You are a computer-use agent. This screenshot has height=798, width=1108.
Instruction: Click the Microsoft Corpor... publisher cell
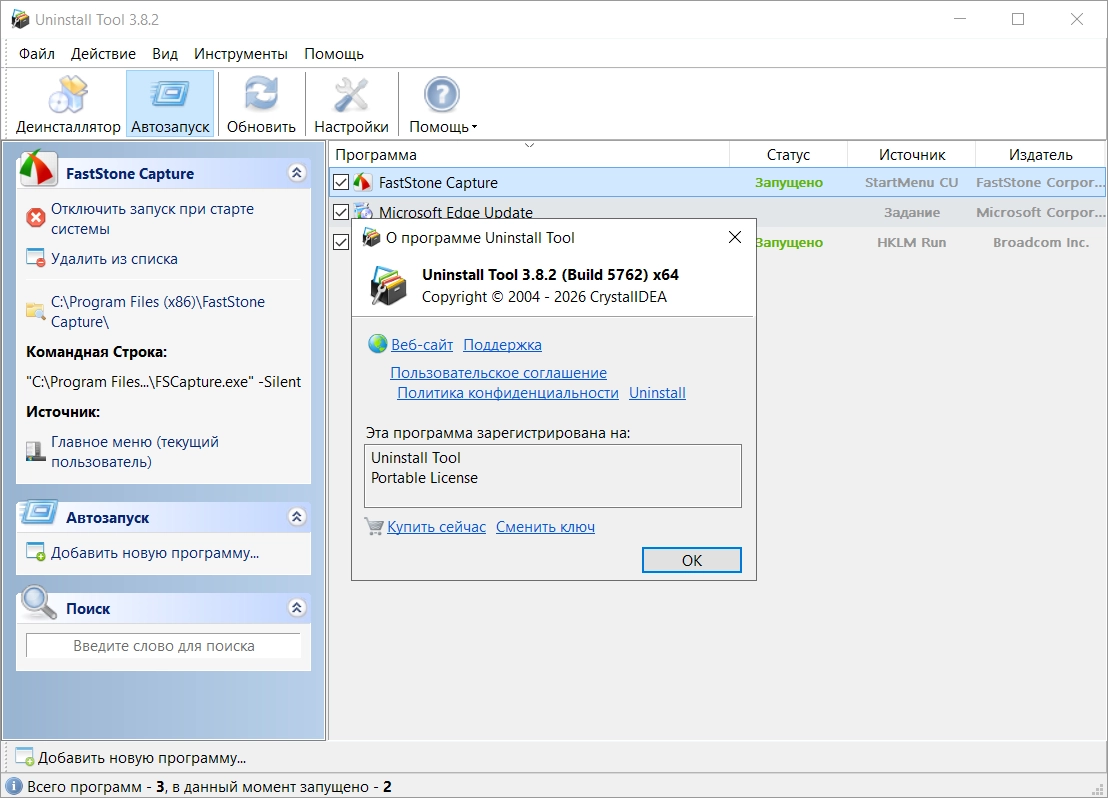1040,212
